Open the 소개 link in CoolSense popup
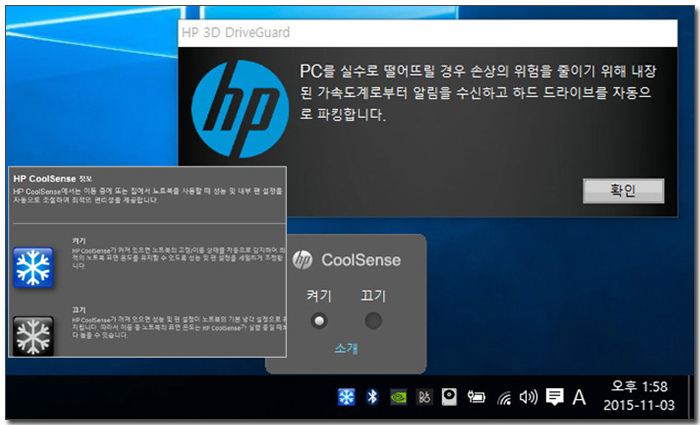 [x=346, y=348]
